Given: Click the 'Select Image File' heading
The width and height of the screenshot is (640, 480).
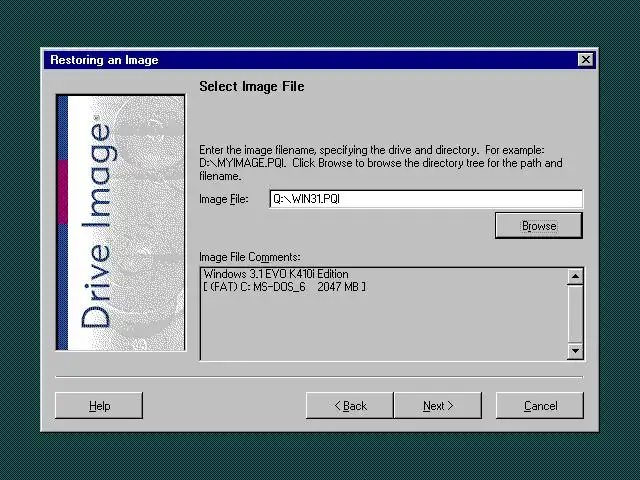Looking at the screenshot, I should [251, 87].
